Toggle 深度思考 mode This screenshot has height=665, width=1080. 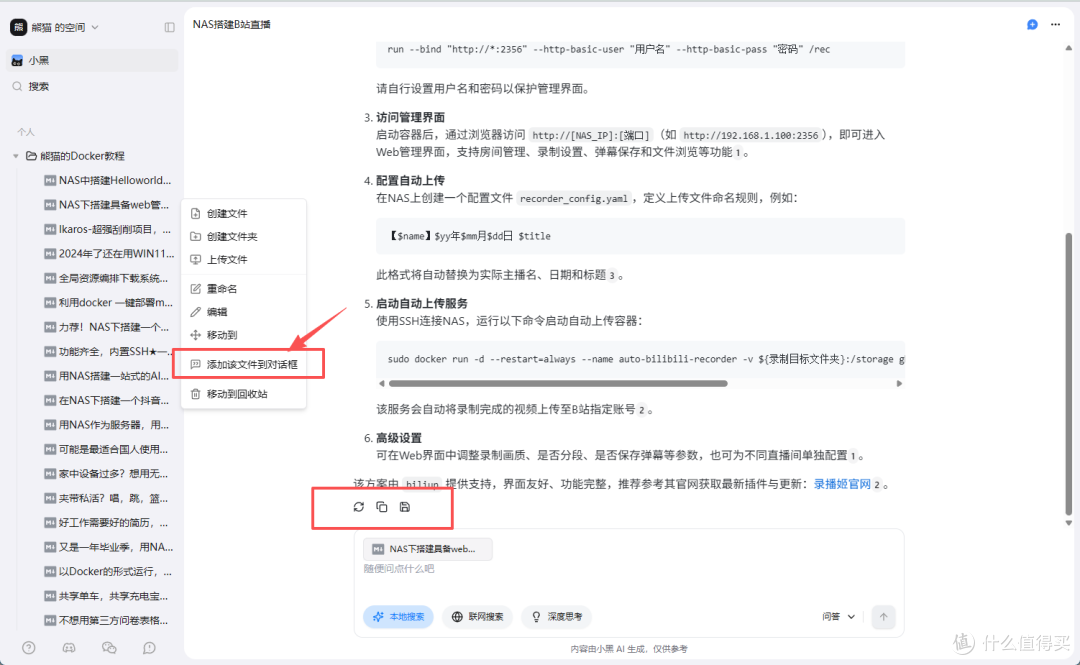pos(557,617)
